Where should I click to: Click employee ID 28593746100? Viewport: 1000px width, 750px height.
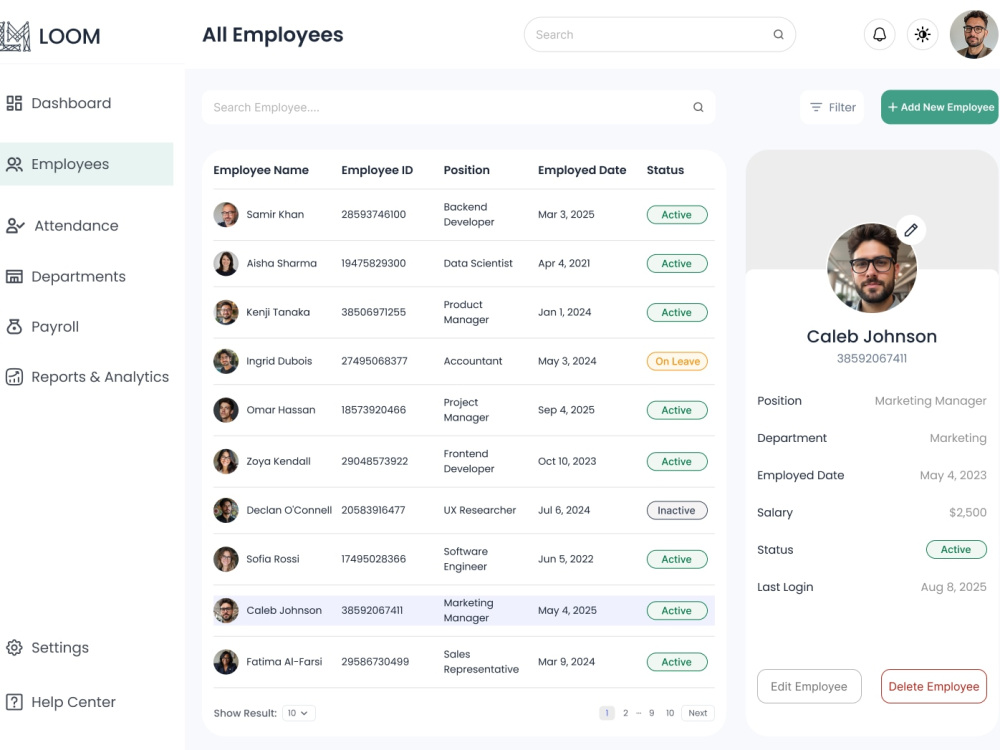[373, 214]
